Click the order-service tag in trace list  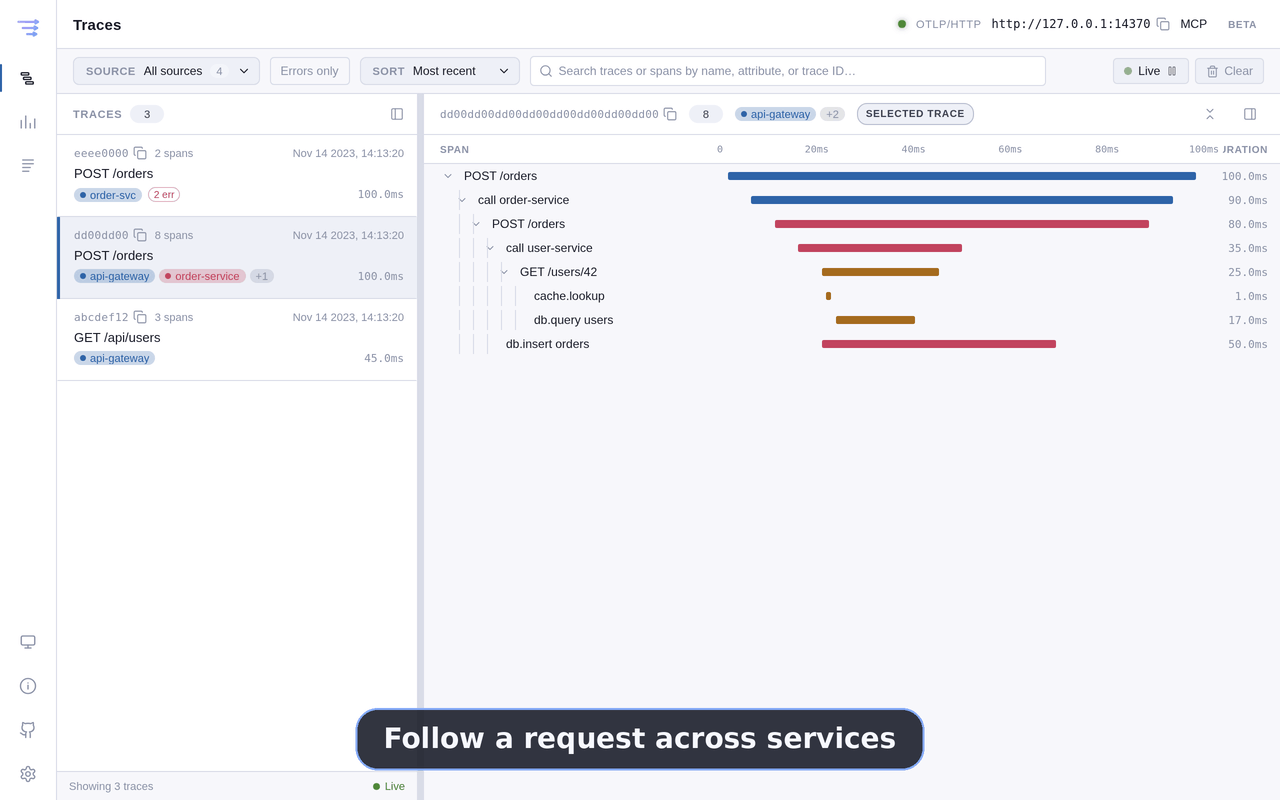click(x=202, y=276)
